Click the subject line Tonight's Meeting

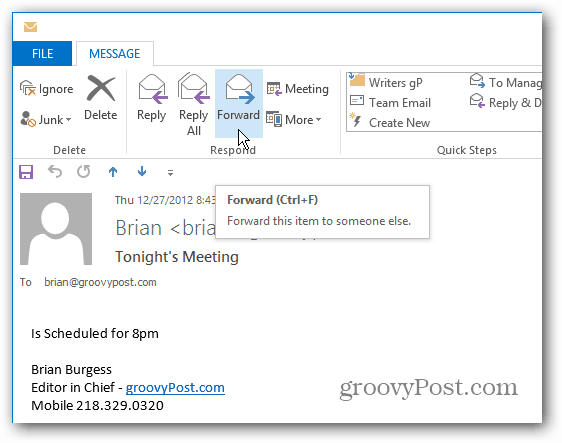pyautogui.click(x=177, y=257)
